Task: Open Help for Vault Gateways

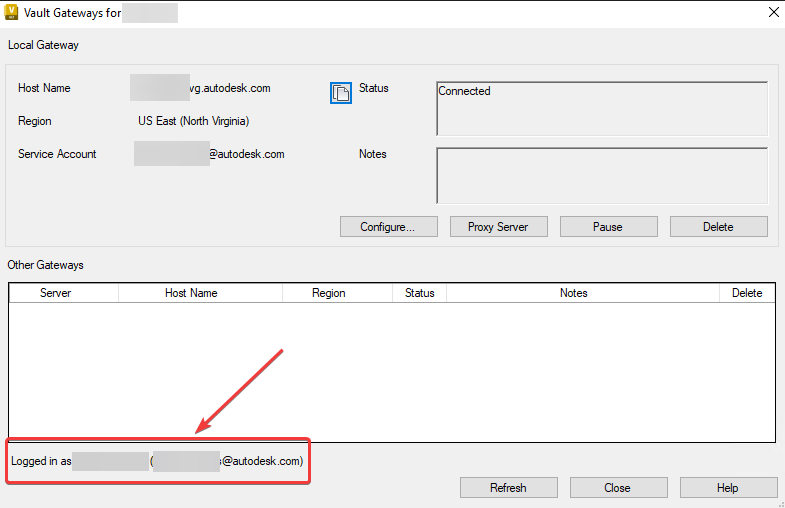Action: 728,487
